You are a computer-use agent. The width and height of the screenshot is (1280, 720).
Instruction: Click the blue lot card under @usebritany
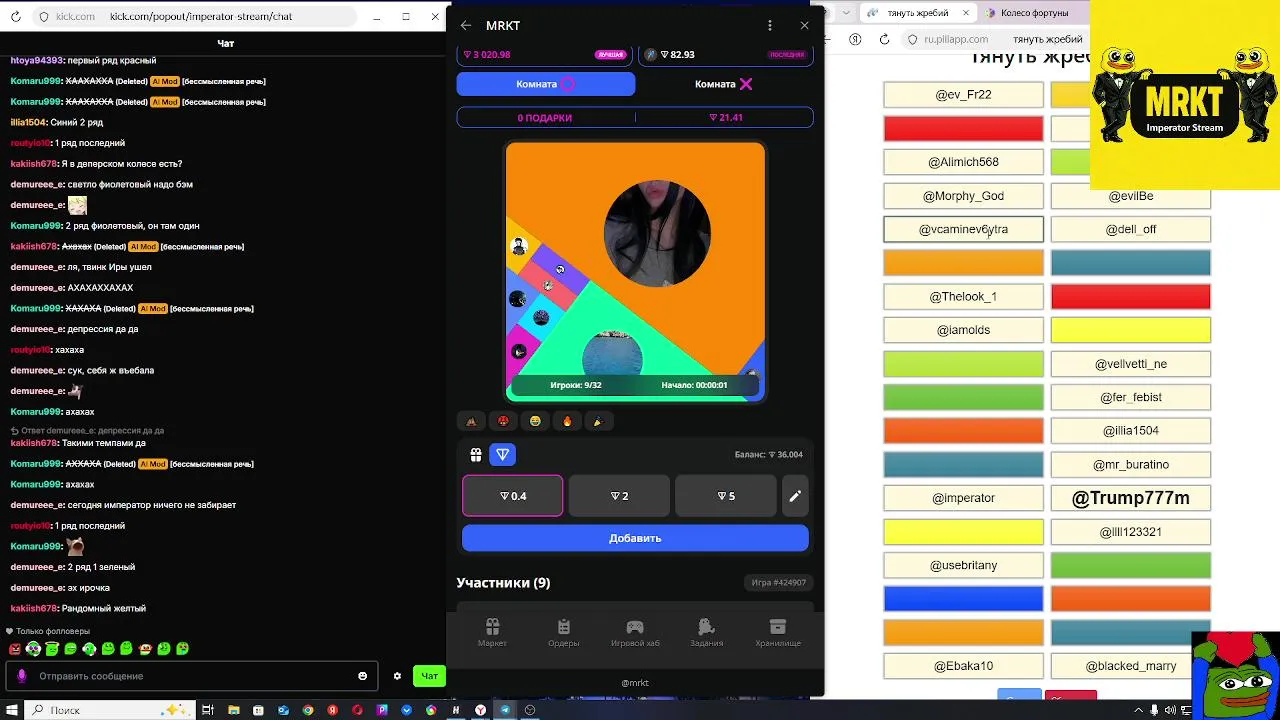click(963, 599)
